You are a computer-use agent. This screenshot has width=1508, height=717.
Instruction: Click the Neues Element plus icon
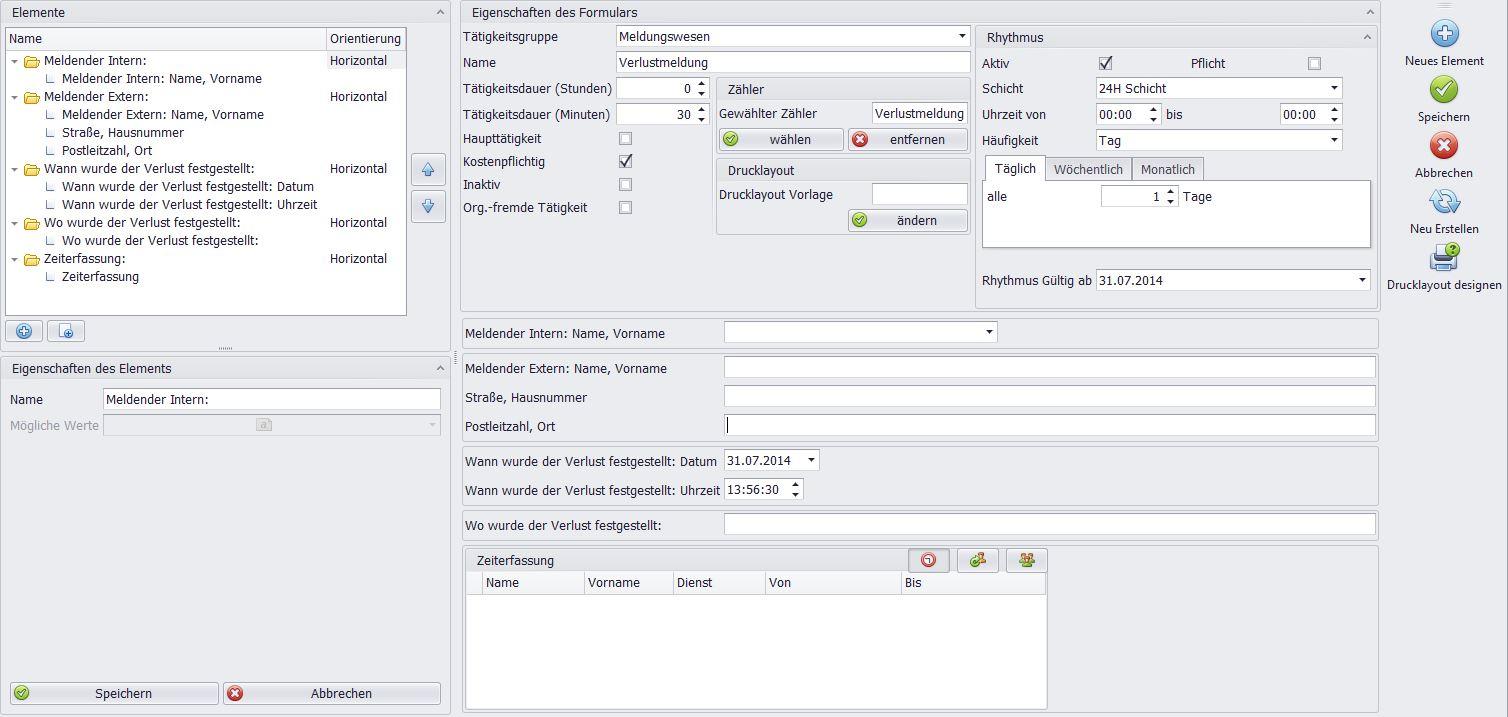tap(1444, 34)
